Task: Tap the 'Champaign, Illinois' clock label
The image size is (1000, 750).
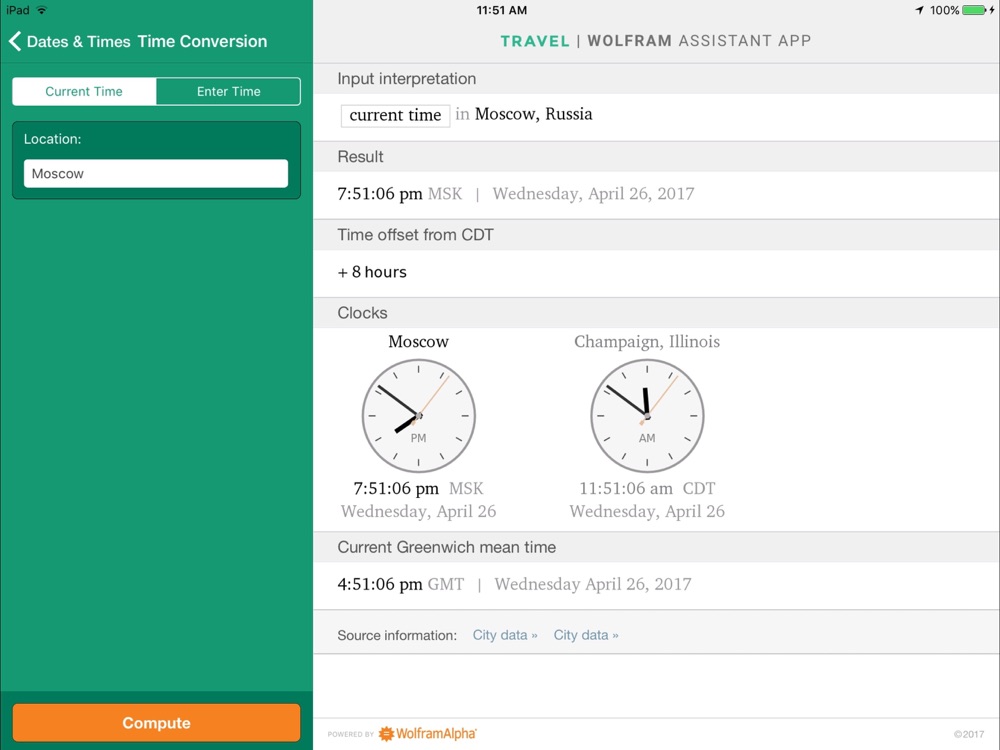Action: 647,342
